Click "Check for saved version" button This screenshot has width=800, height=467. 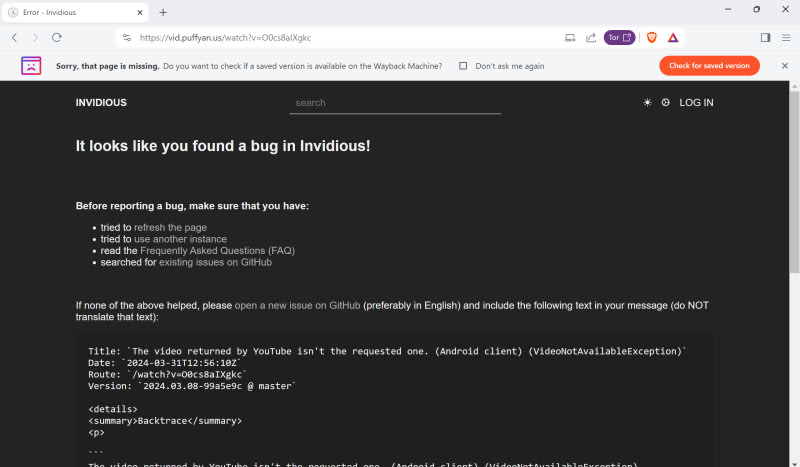point(709,66)
